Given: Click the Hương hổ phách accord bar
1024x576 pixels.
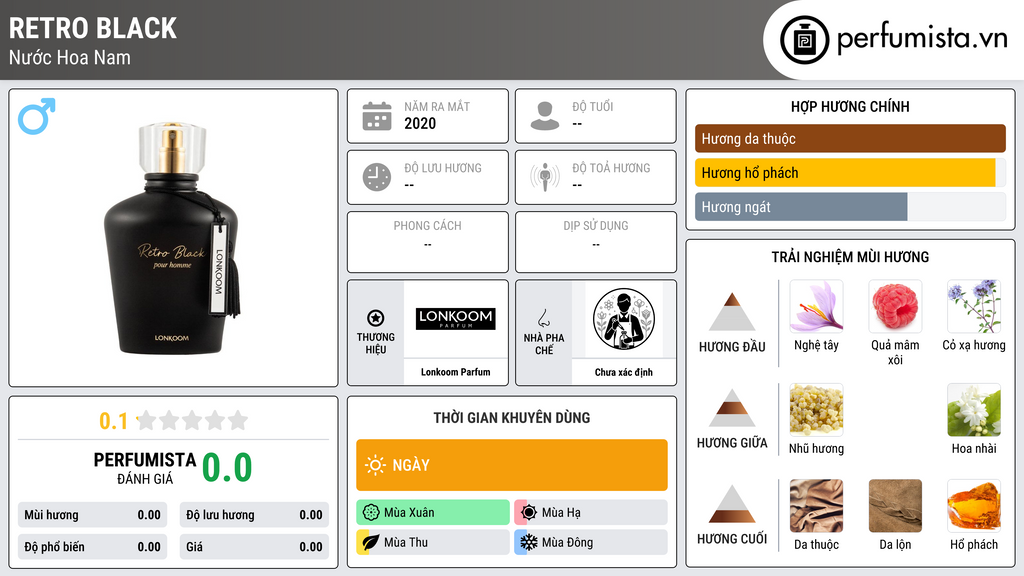Looking at the screenshot, I should tap(850, 172).
